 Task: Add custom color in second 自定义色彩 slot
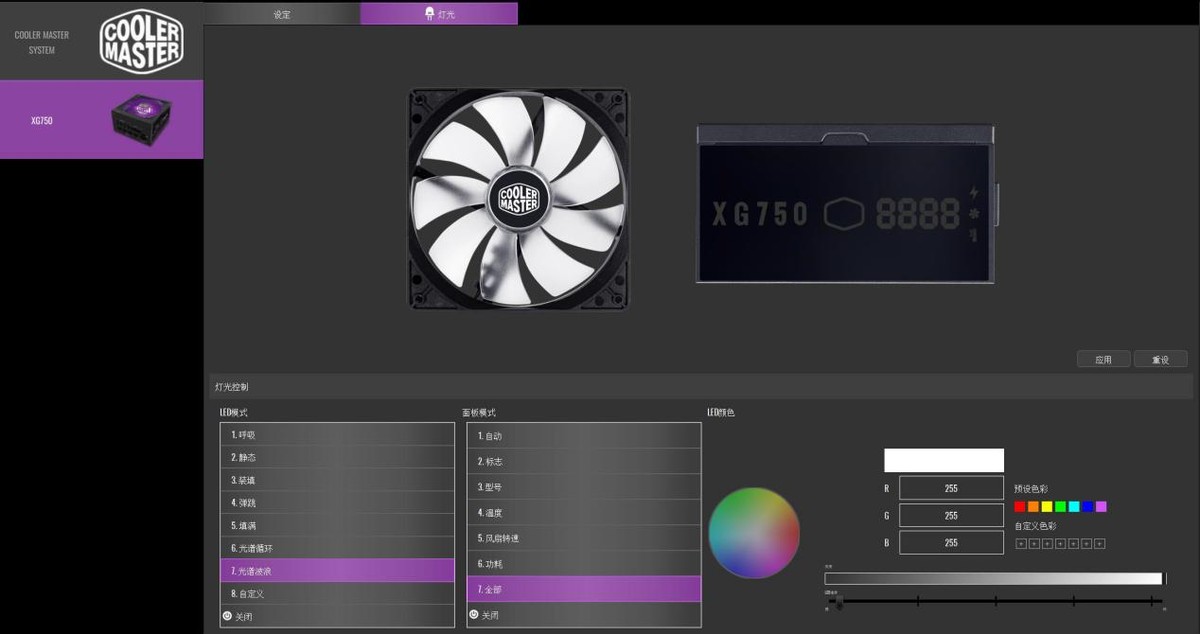click(x=1034, y=544)
